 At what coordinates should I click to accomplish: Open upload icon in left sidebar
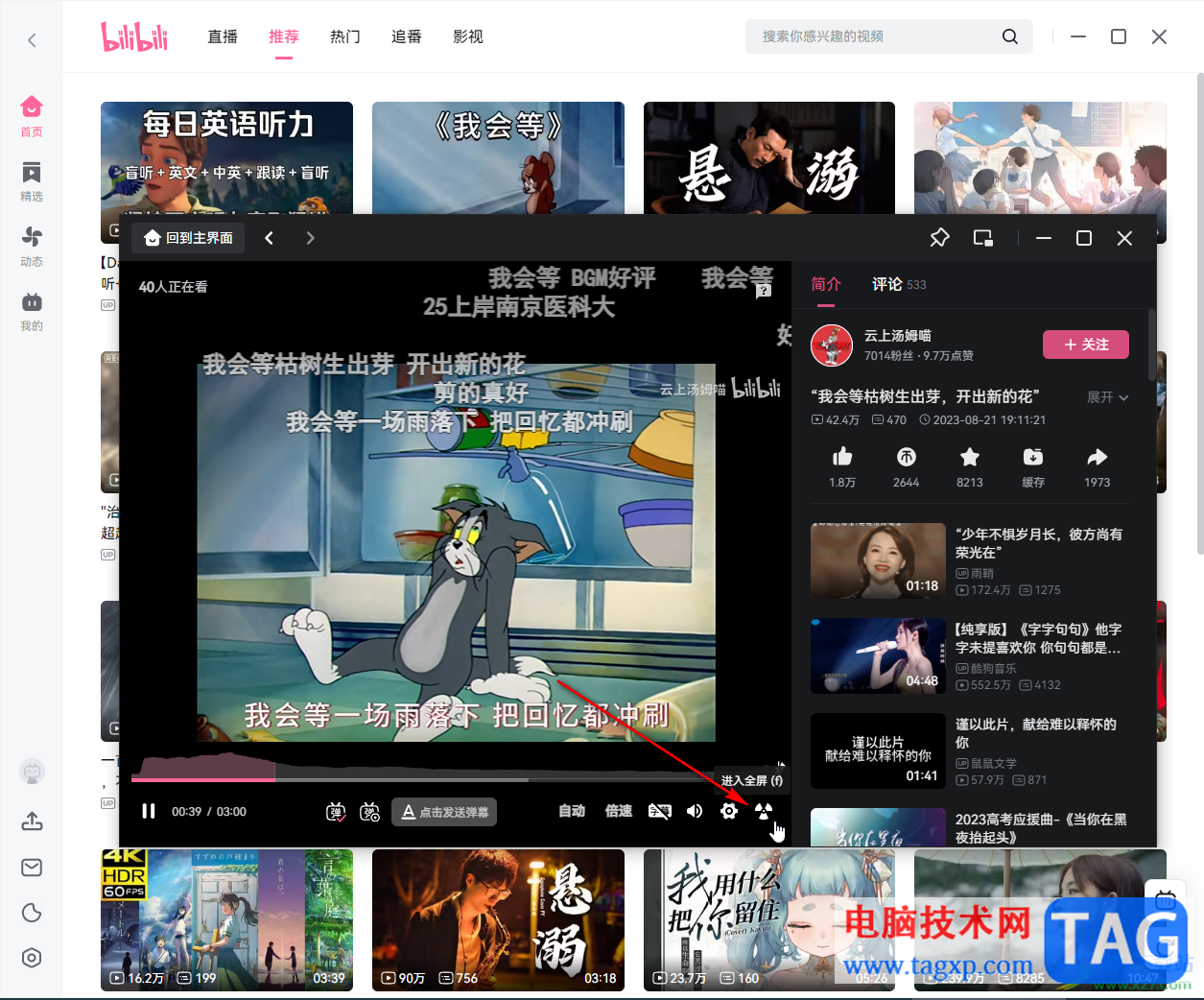(32, 821)
